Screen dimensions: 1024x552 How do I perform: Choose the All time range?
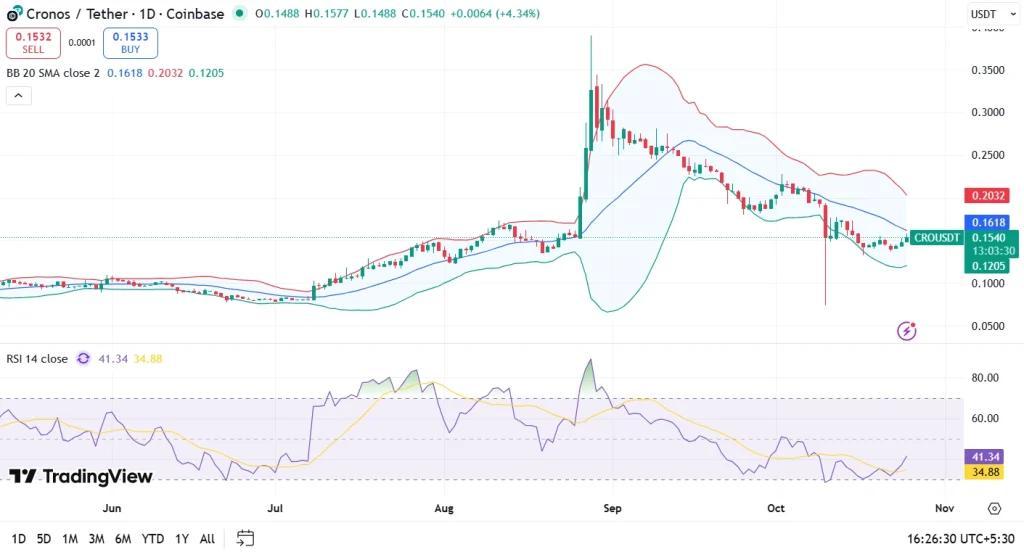pos(207,538)
